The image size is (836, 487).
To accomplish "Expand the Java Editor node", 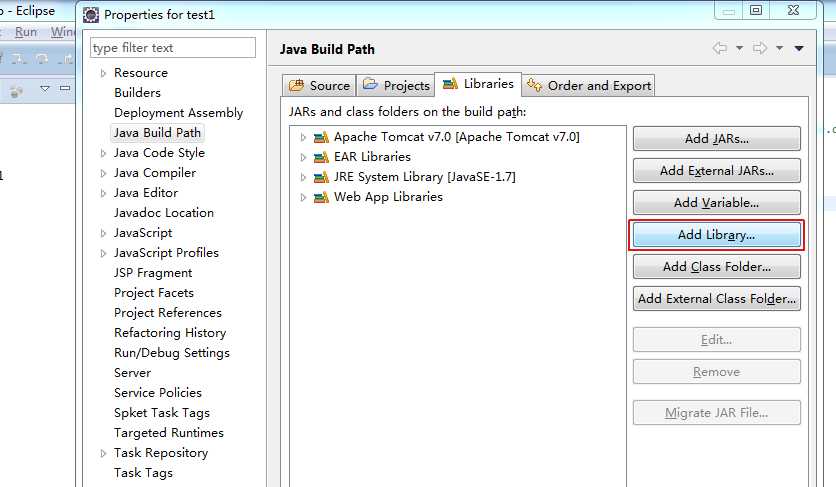I will [103, 193].
